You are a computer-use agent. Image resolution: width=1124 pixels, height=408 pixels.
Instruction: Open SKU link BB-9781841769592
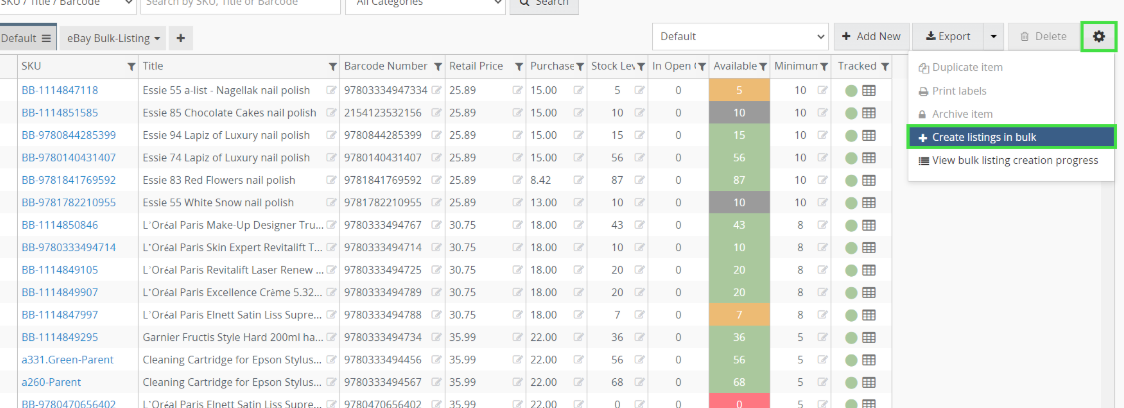click(69, 180)
